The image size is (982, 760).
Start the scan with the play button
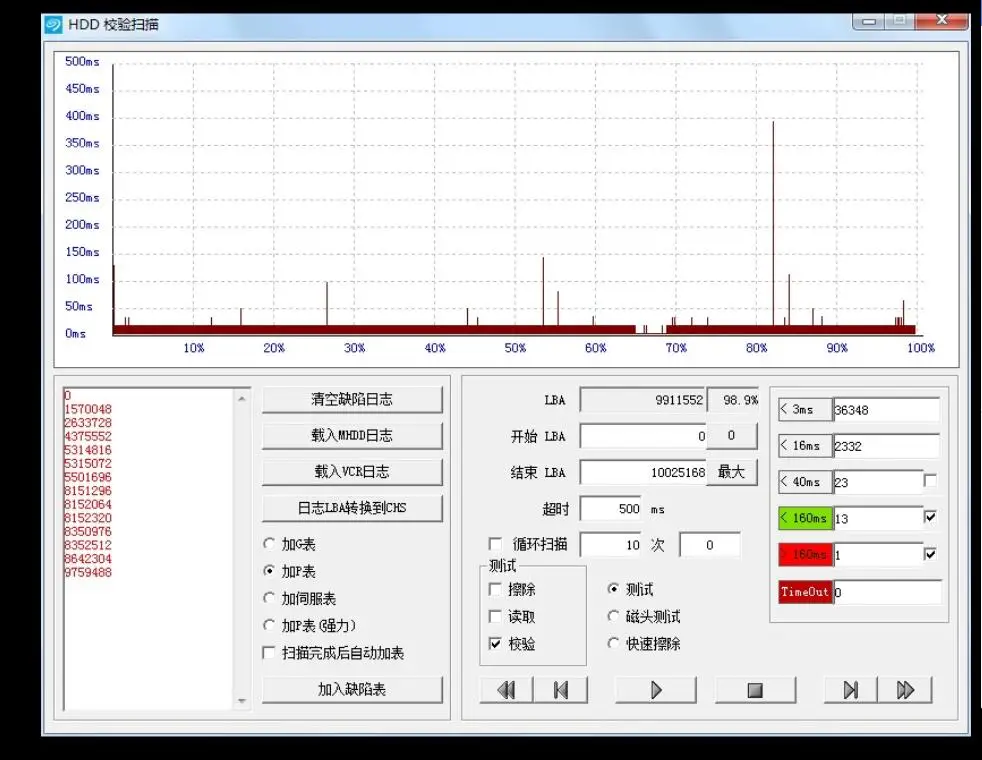pos(656,690)
